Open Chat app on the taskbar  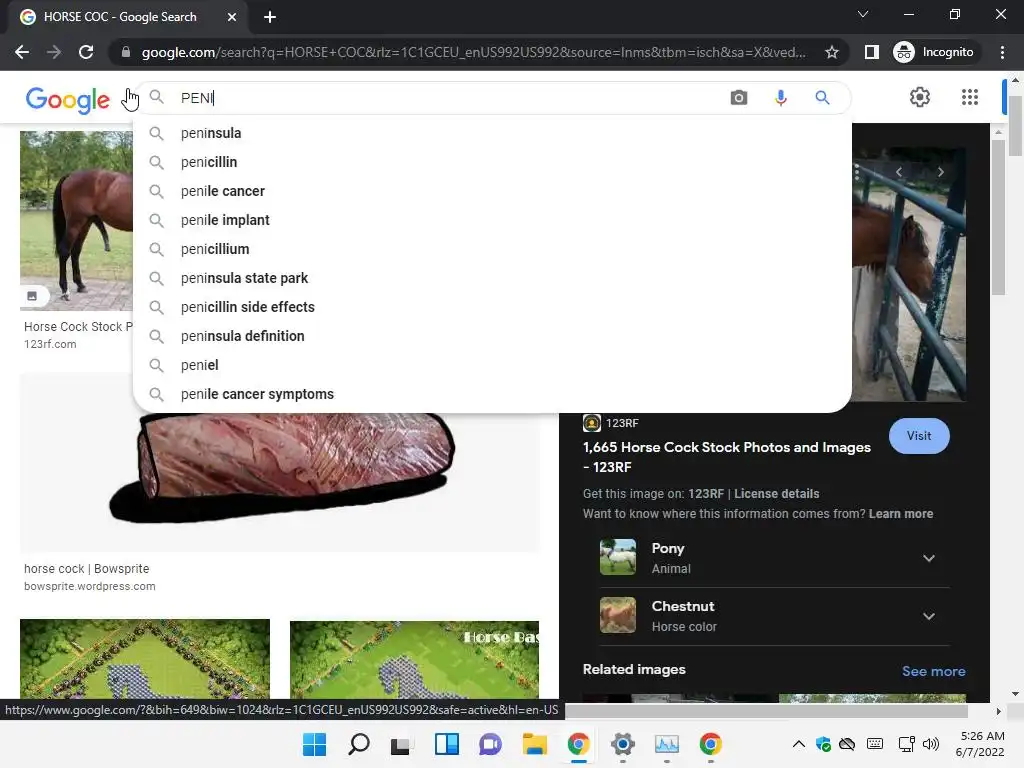click(x=490, y=744)
